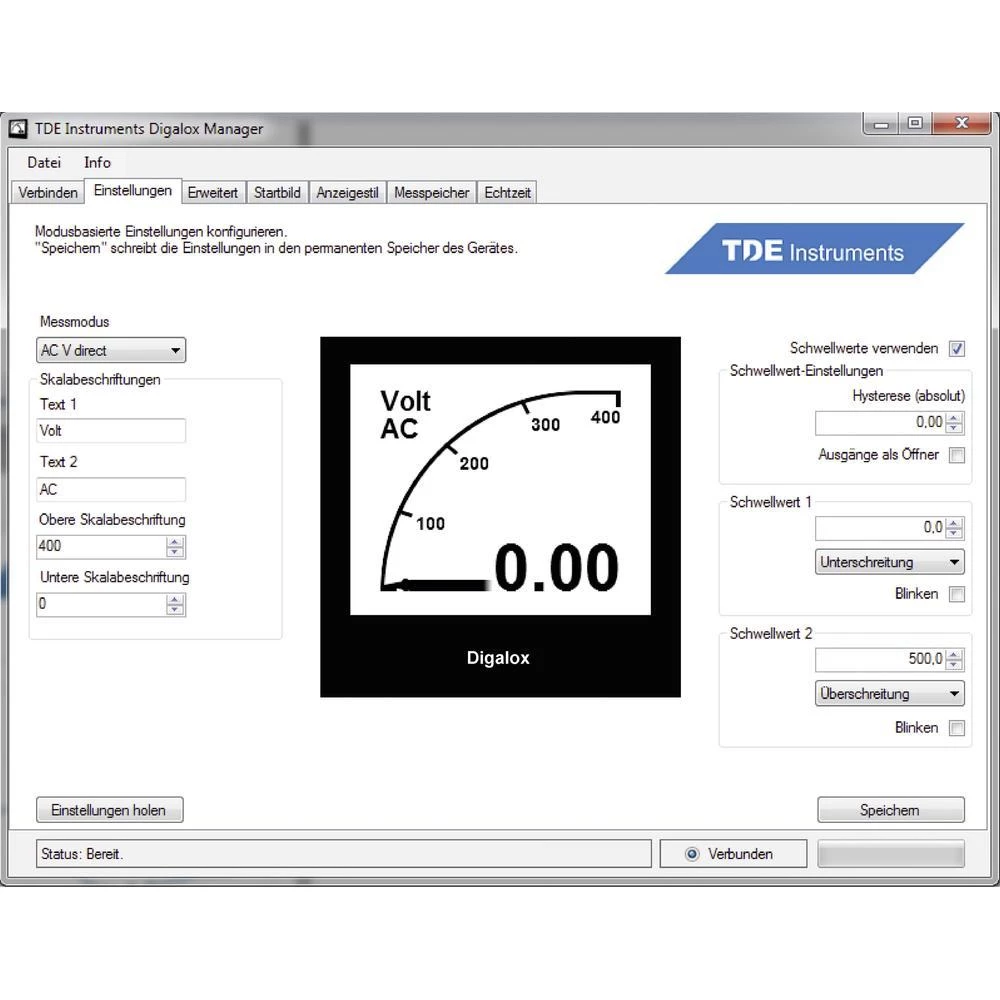Increase Obere Skalabeschriftung using up spinner arrow
Image resolution: width=1000 pixels, height=1000 pixels.
175,542
